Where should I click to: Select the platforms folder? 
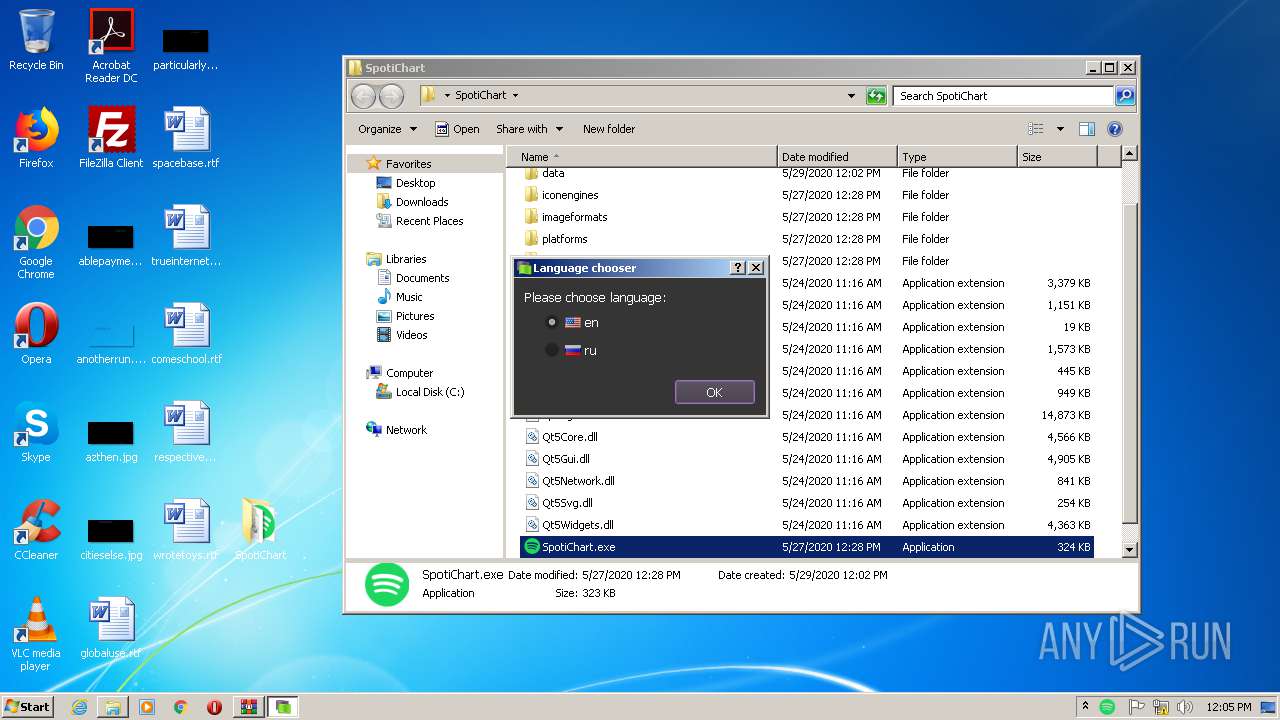click(x=564, y=239)
